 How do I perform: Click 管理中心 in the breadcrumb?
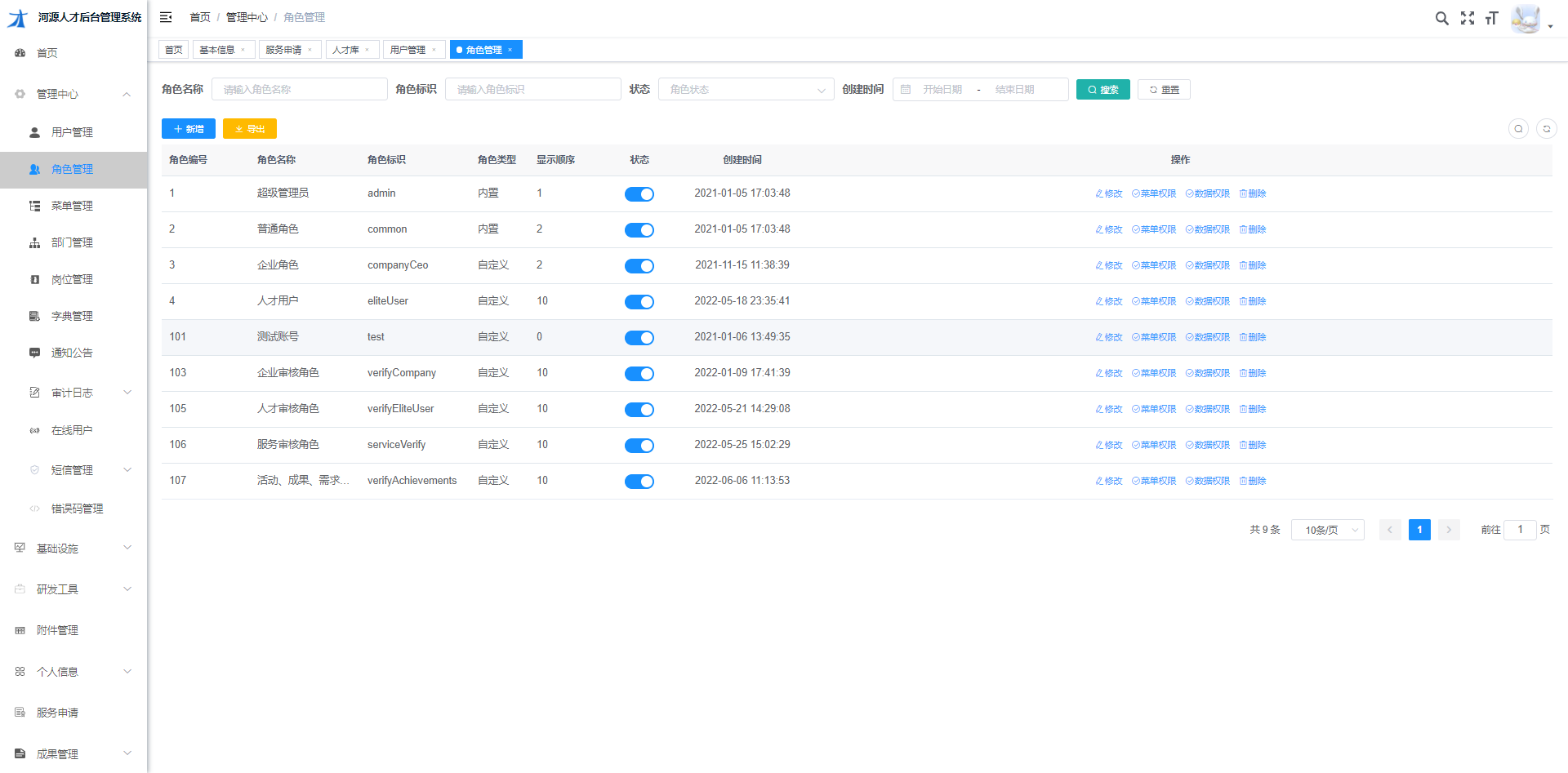pyautogui.click(x=247, y=17)
